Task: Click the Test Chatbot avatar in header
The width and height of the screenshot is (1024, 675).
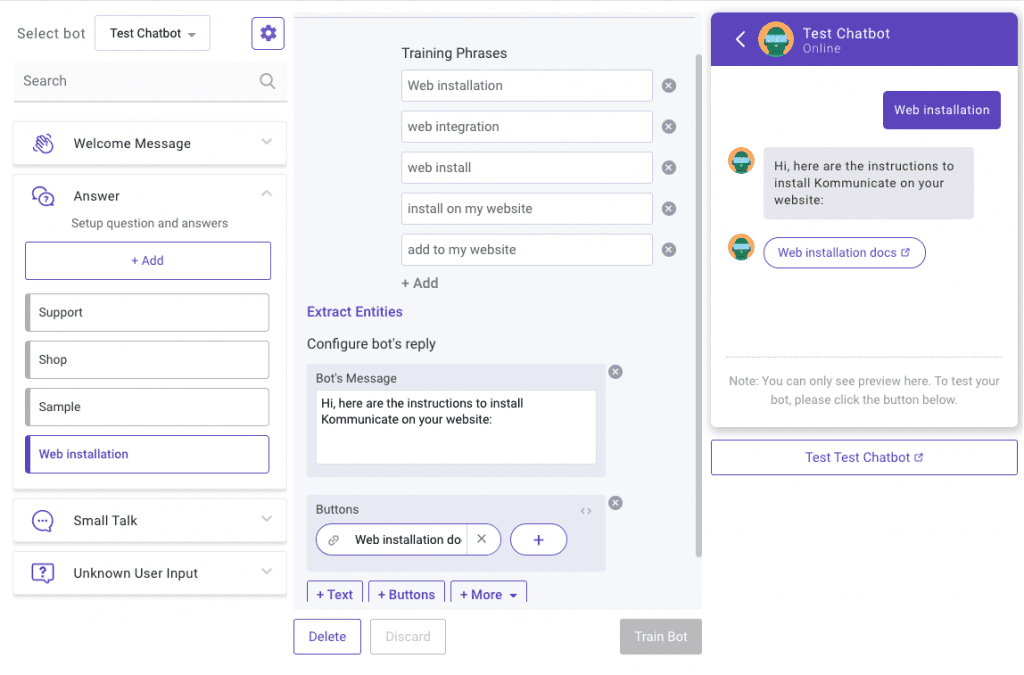Action: point(775,39)
